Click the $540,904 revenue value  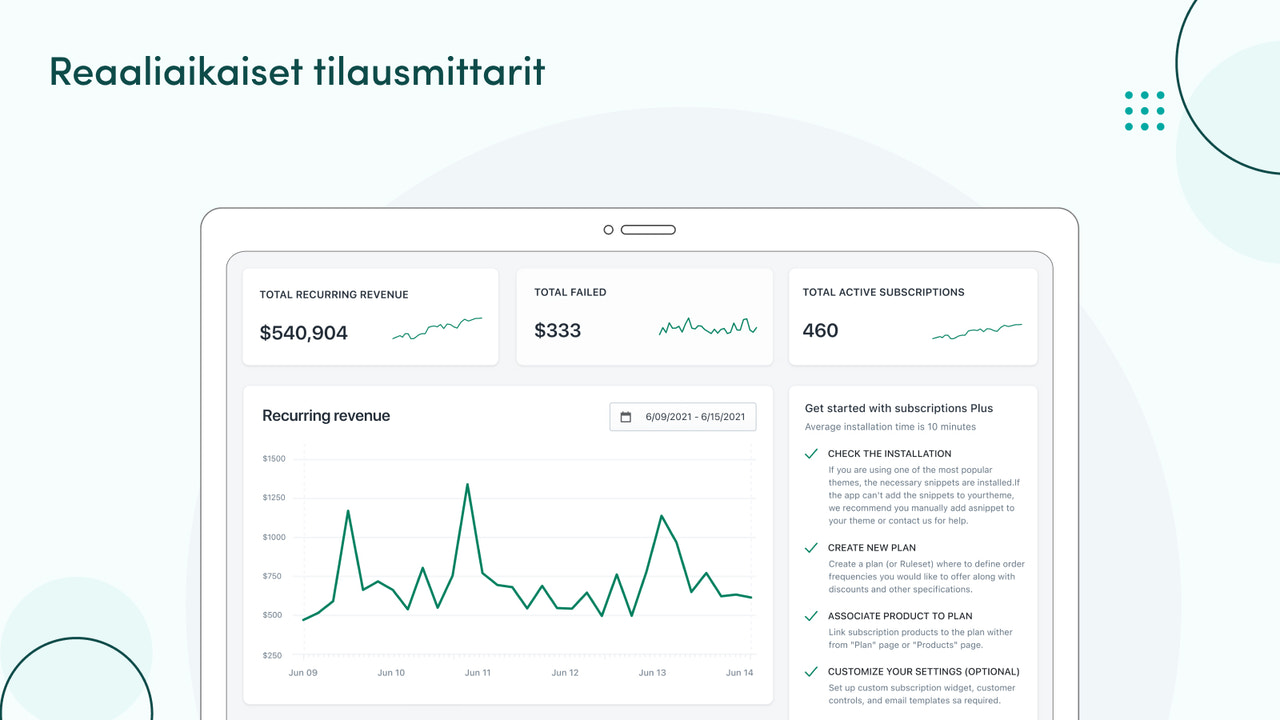point(304,333)
